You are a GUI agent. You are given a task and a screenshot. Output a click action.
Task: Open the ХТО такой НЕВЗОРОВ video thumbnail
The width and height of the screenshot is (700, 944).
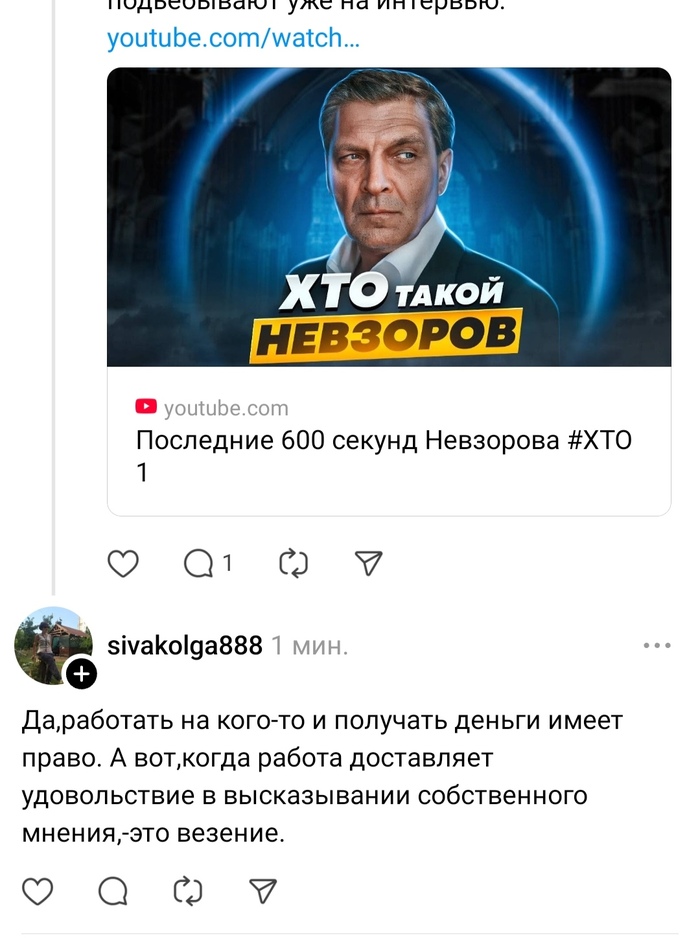click(x=389, y=217)
